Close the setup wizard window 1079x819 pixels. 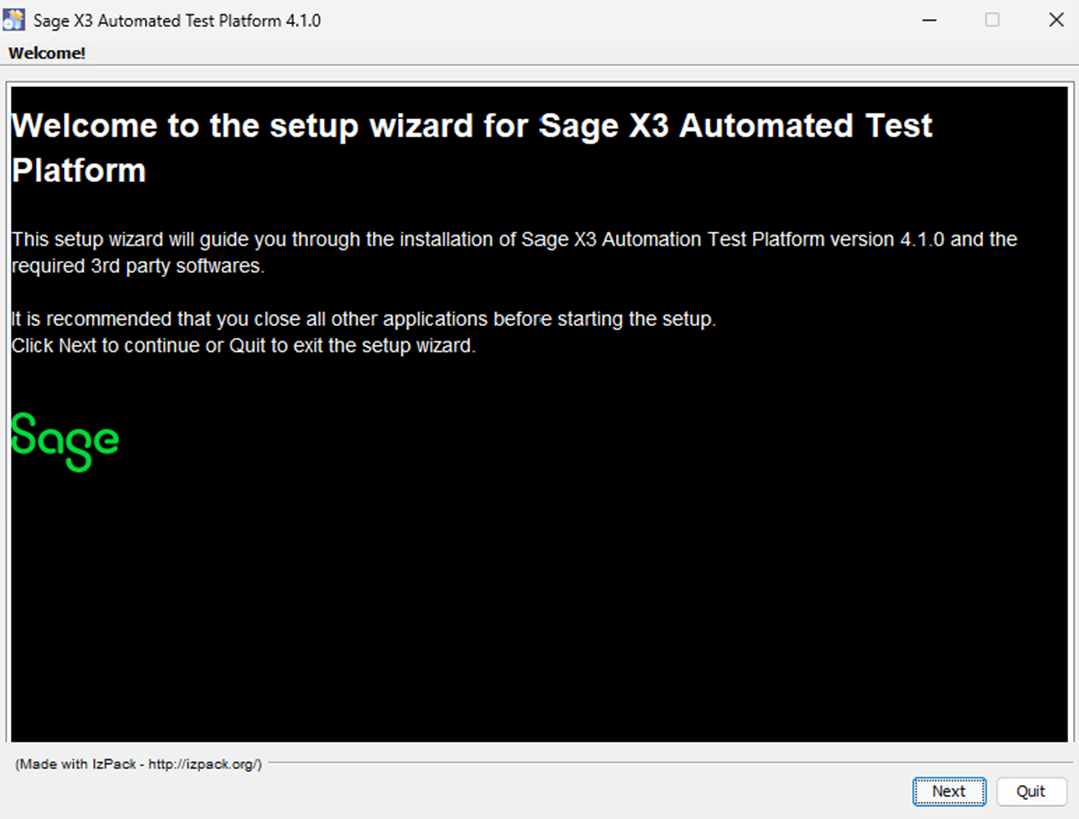pyautogui.click(x=1056, y=20)
